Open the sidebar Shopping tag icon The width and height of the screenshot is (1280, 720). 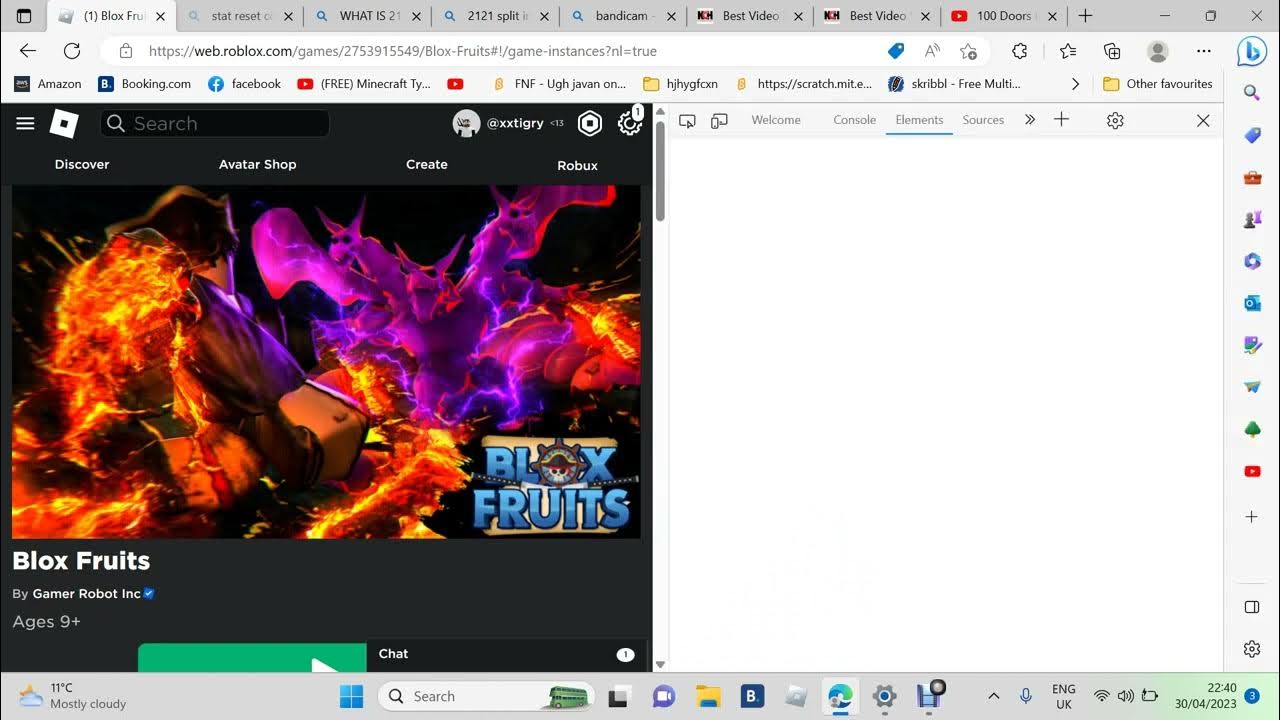(x=1252, y=135)
